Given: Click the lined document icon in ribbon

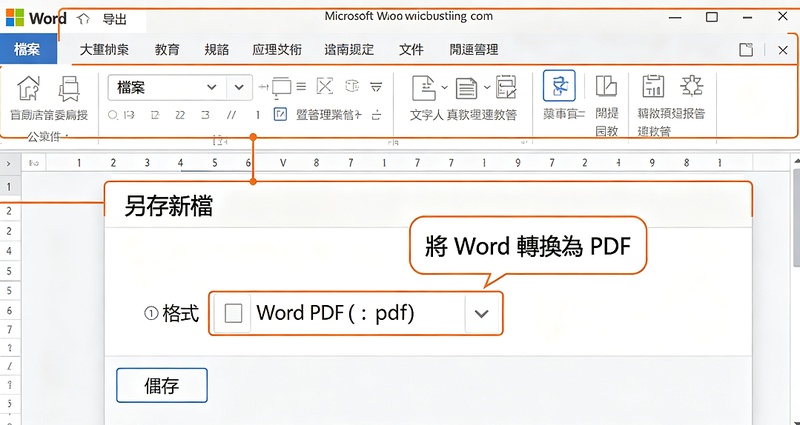Looking at the screenshot, I should coord(466,88).
